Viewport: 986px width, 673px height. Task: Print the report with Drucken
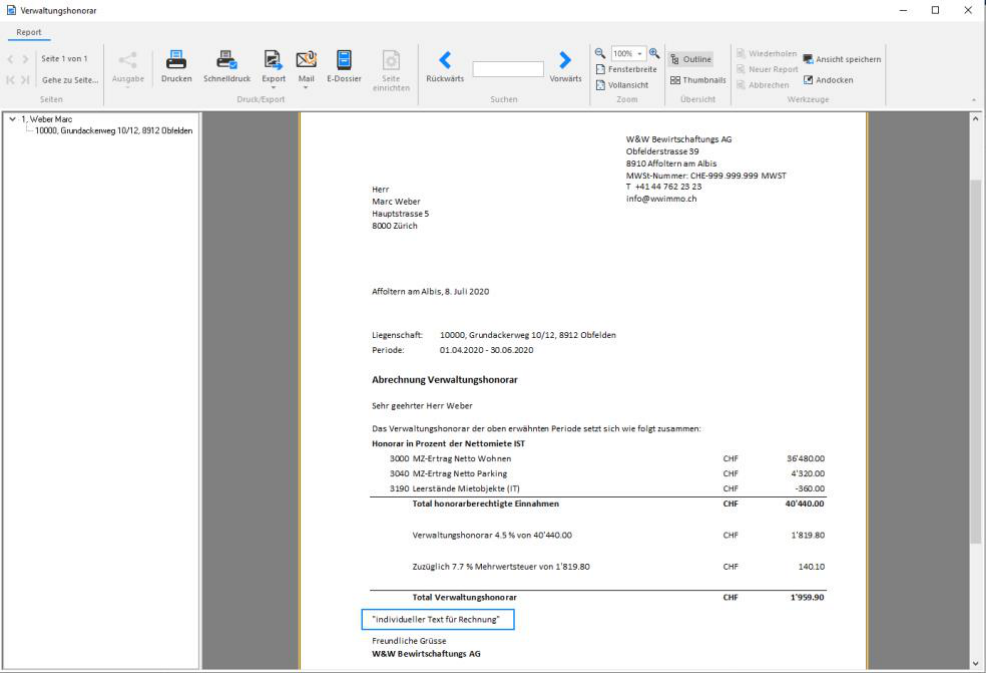click(176, 66)
